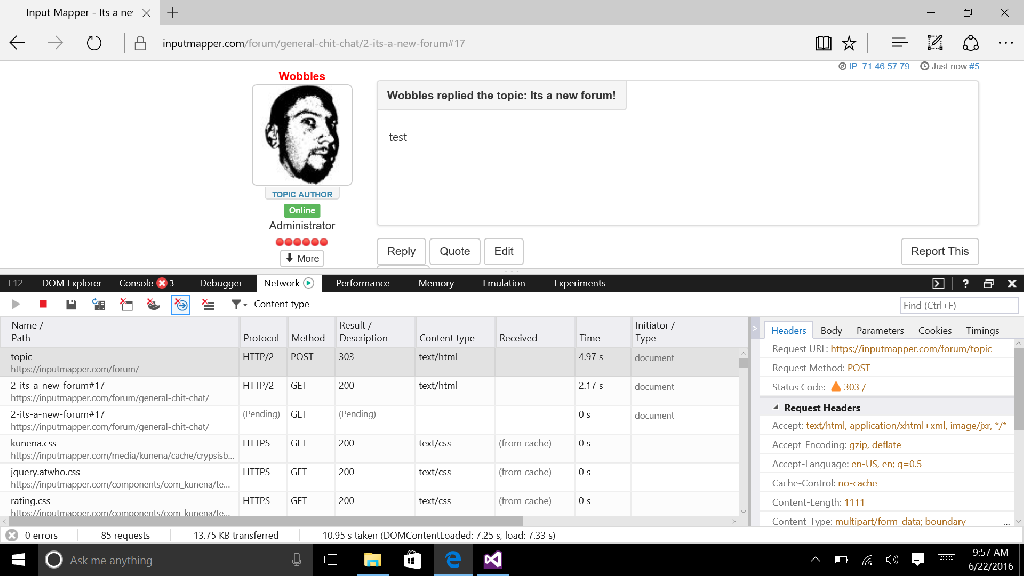This screenshot has width=1024, height=576.
Task: Click the Find search box in developer tools
Action: pos(958,305)
